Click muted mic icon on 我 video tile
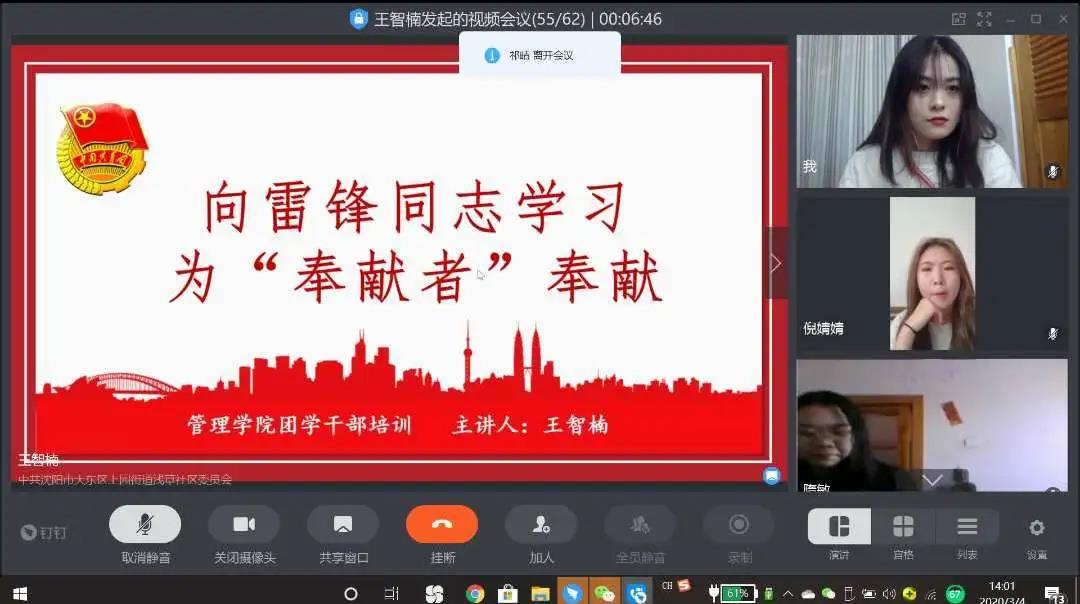This screenshot has width=1080, height=604. (x=1052, y=172)
